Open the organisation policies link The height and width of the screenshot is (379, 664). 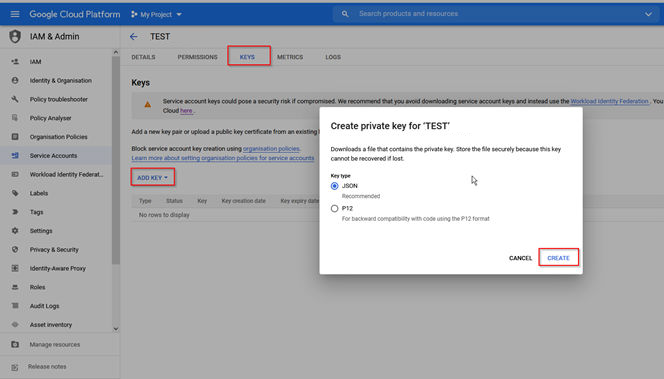tap(271, 149)
